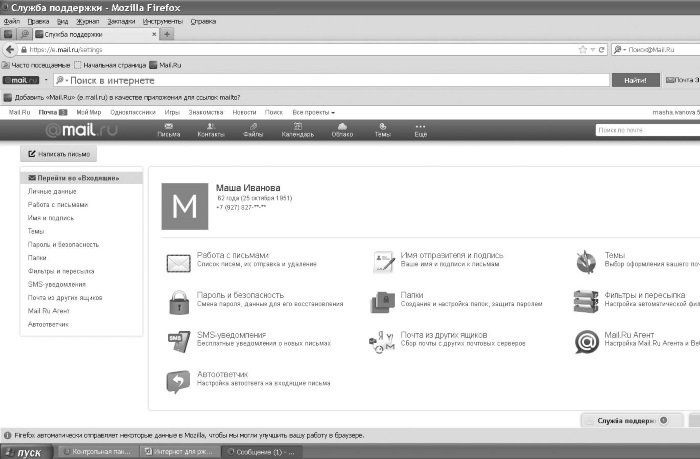Click the padlock icon for Пароль и безопасность
The image size is (700, 459).
[179, 302]
